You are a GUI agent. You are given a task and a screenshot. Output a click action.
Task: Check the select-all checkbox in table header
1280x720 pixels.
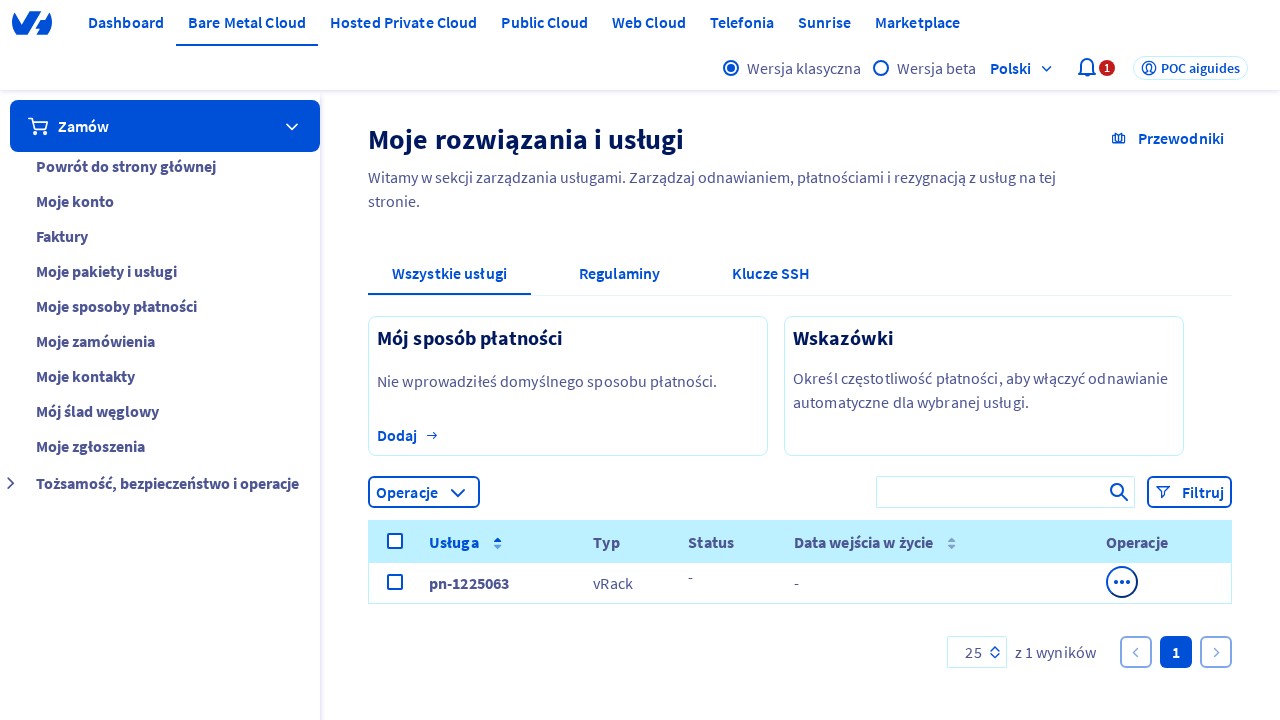(x=395, y=541)
